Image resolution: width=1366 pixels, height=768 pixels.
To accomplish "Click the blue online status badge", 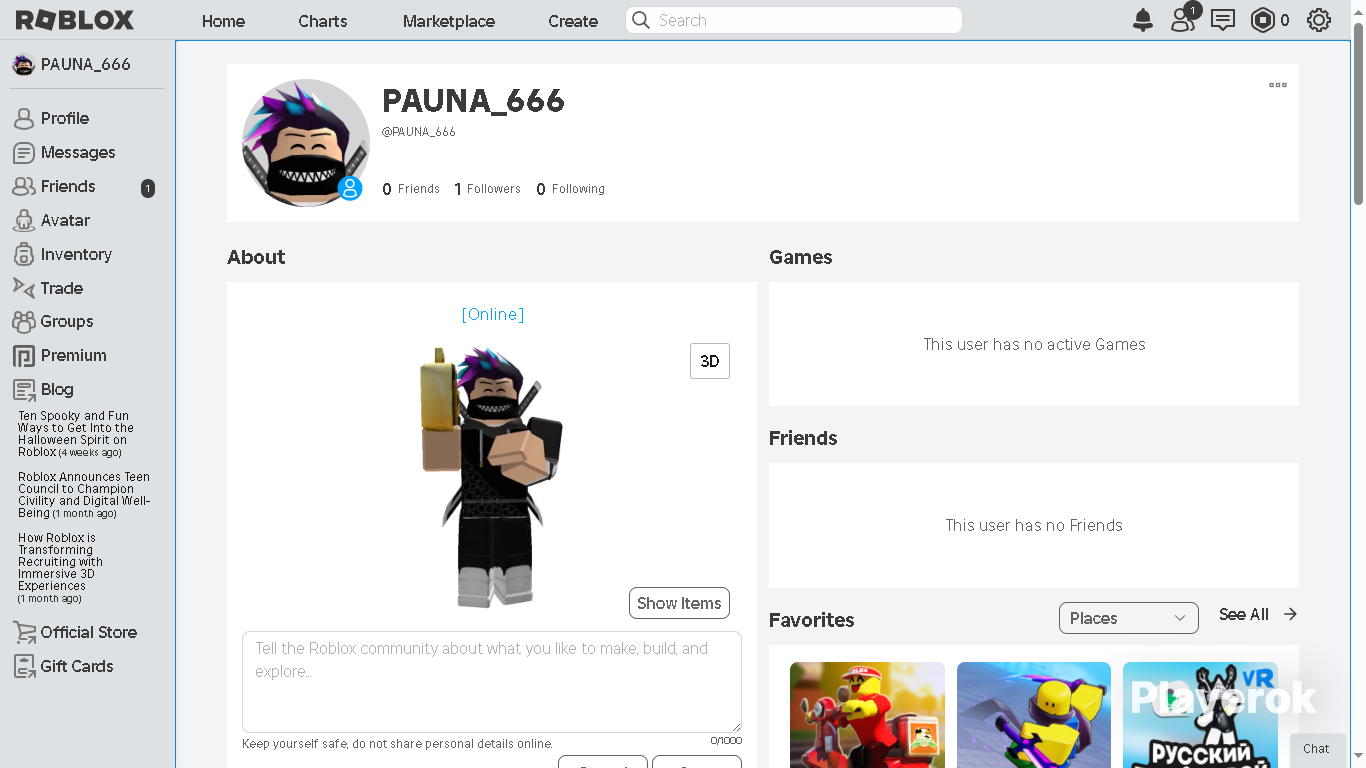I will click(x=350, y=188).
